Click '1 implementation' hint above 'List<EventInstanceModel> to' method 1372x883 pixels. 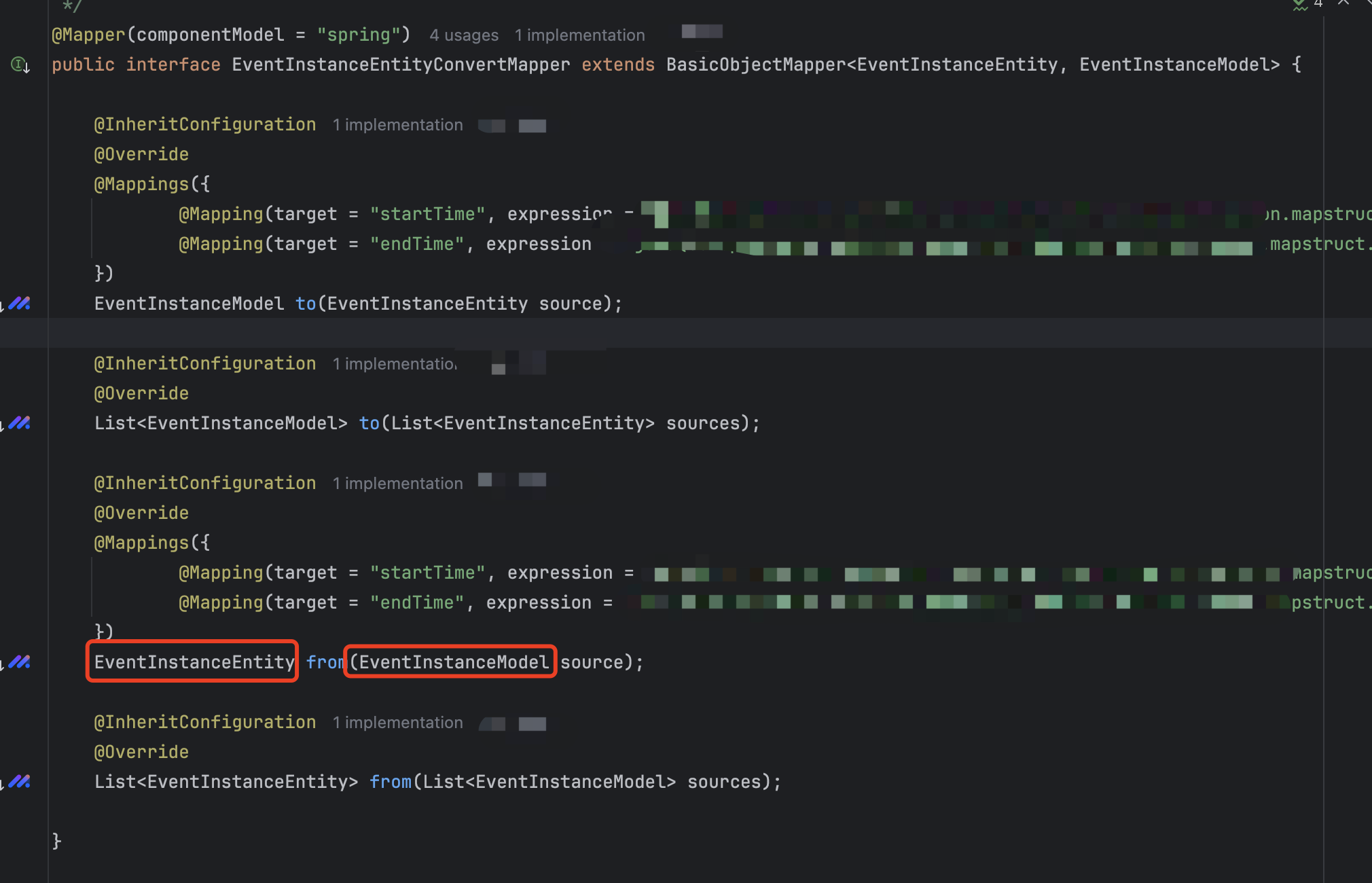click(x=395, y=364)
